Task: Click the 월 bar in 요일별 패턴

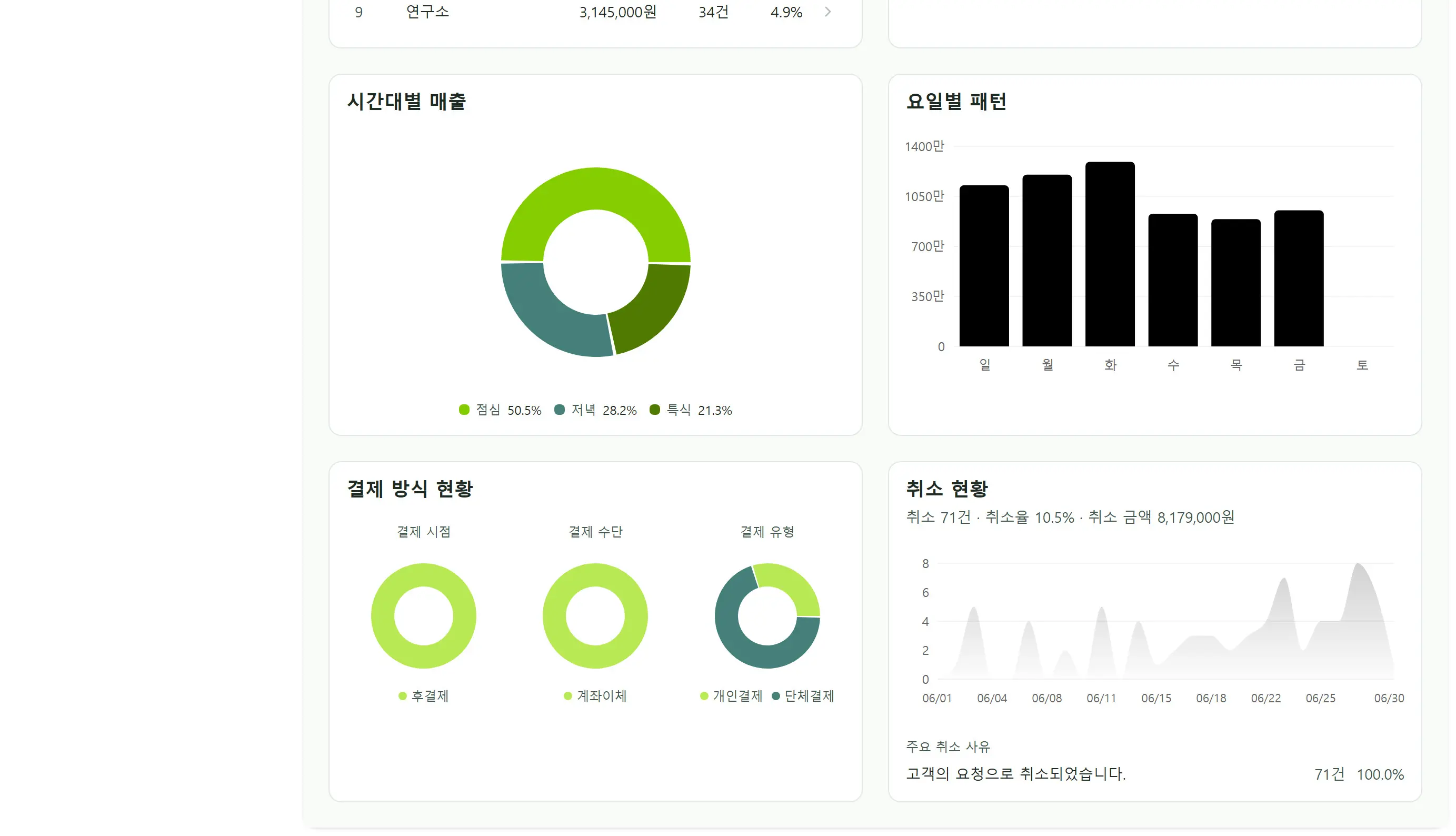Action: (1047, 261)
